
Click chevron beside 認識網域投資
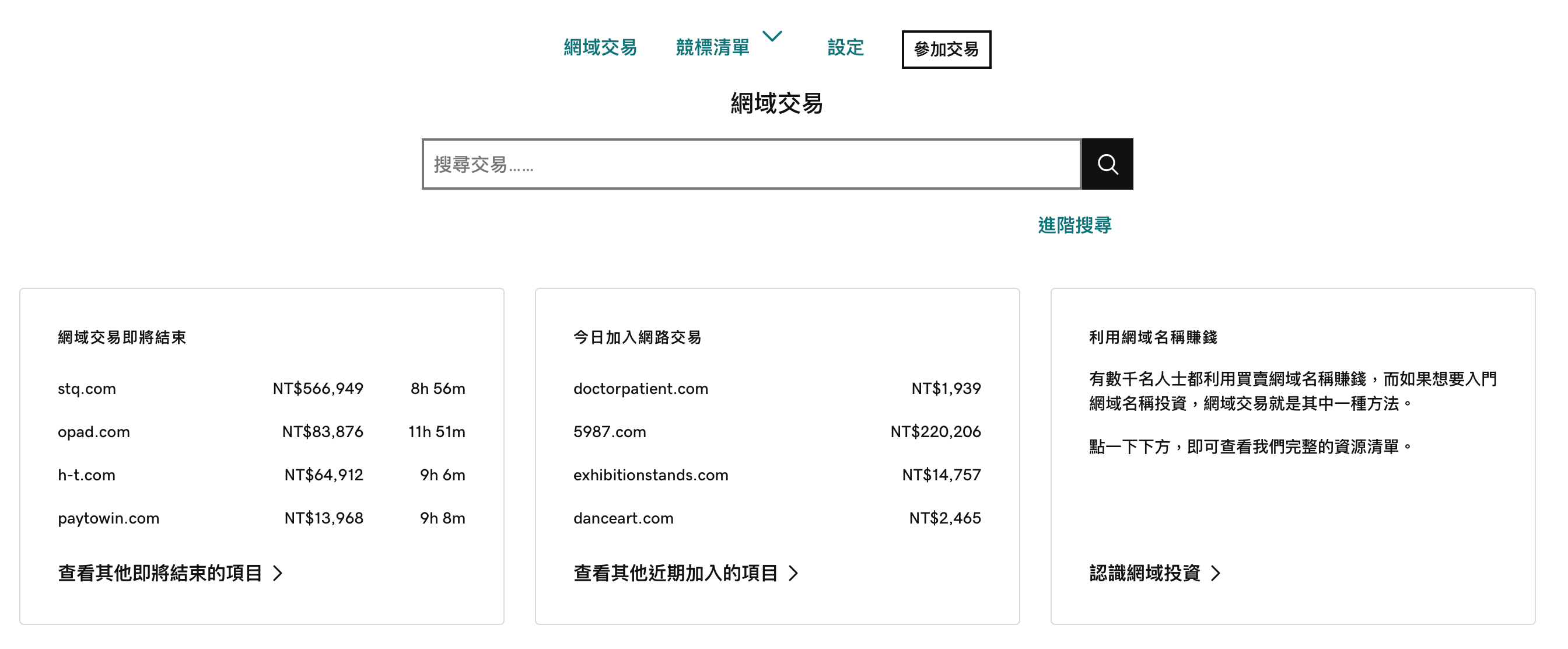pyautogui.click(x=1216, y=573)
